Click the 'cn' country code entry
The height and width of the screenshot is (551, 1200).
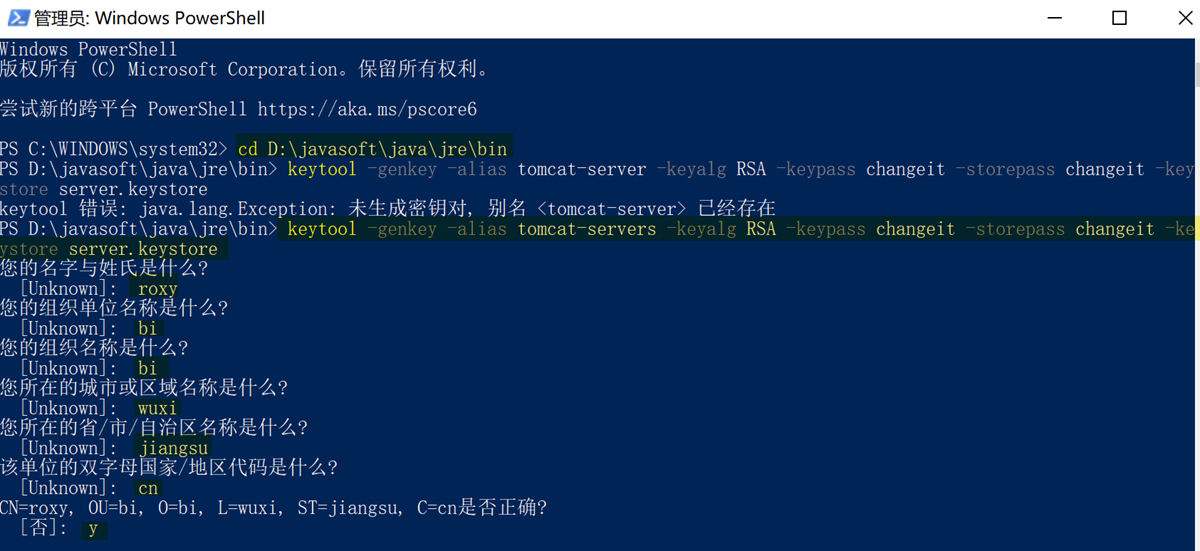[148, 488]
